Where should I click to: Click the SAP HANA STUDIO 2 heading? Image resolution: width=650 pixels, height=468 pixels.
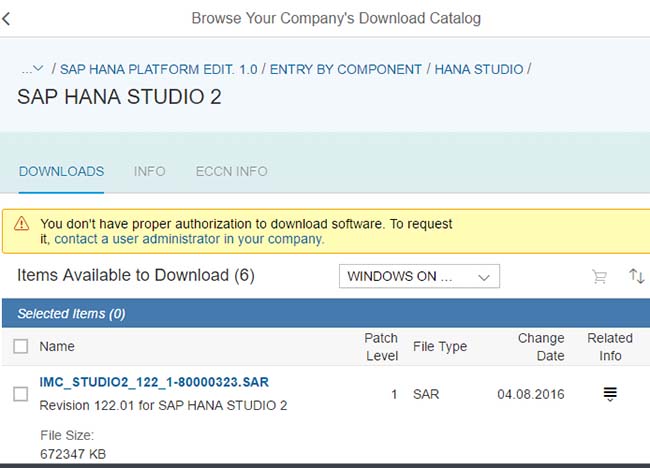coord(119,97)
